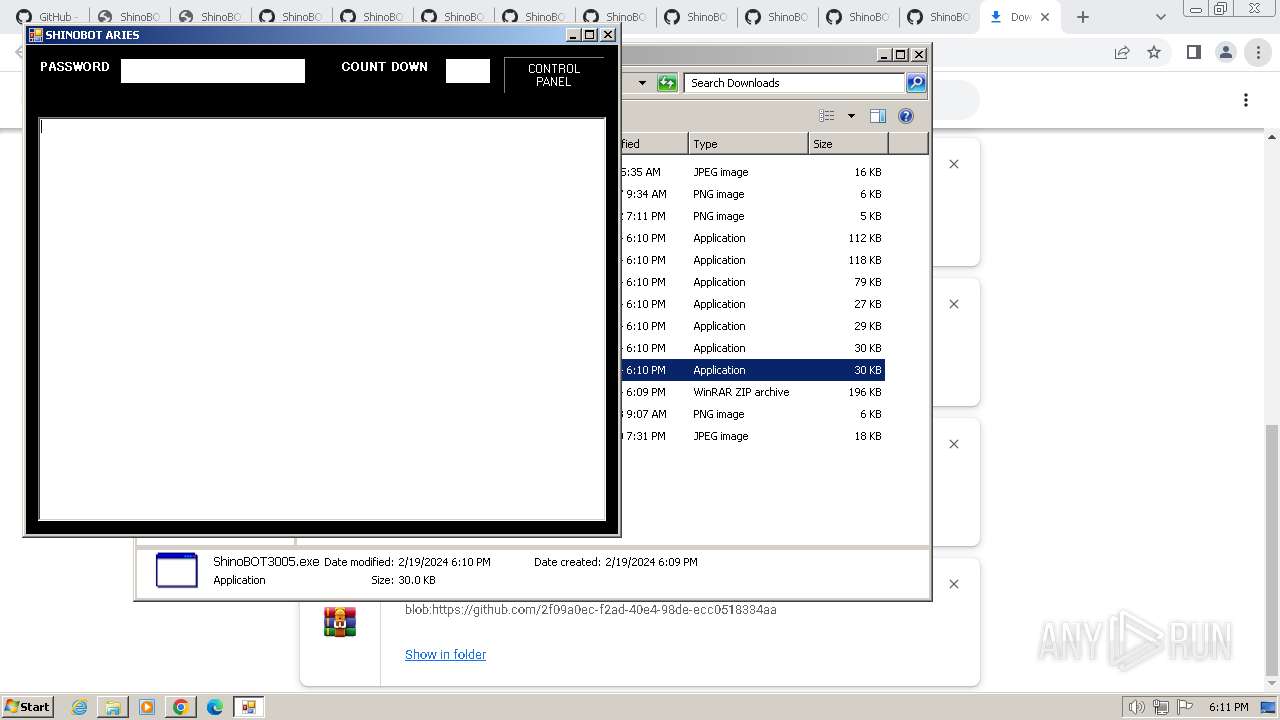Click the PASSWORD input field in ShinoBOT

click(212, 70)
